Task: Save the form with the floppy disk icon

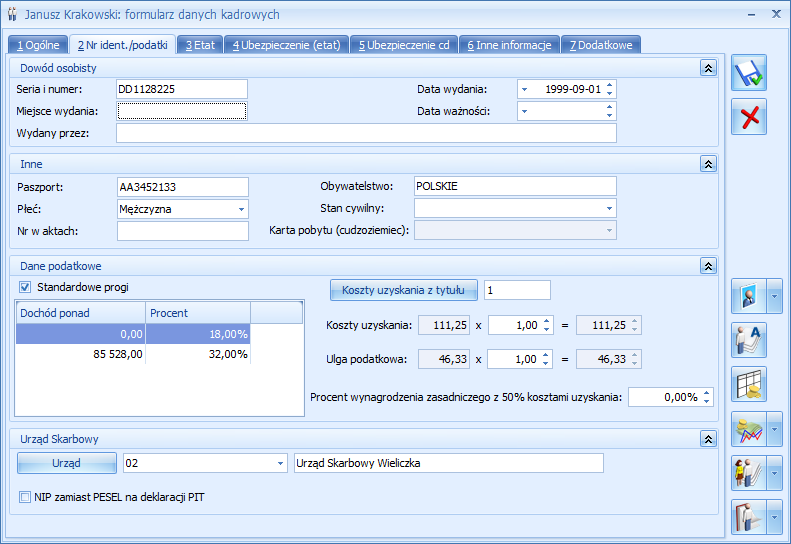Action: click(749, 73)
